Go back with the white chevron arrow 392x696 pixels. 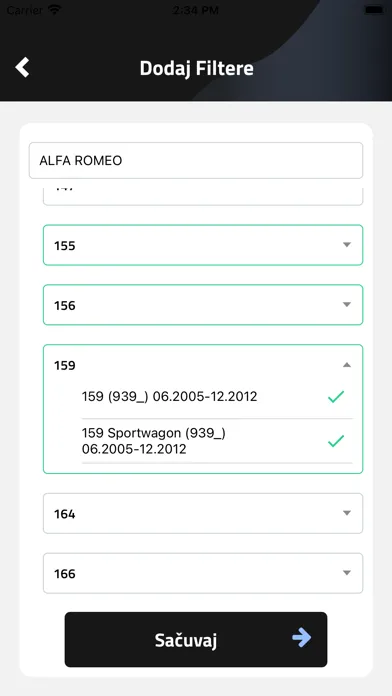[x=22, y=67]
